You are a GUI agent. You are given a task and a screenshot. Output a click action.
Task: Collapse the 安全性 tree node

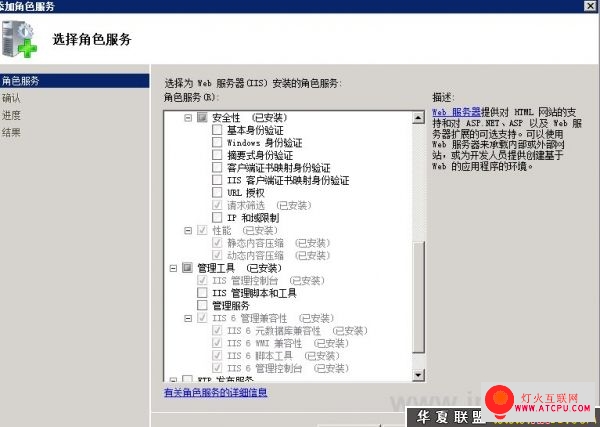coord(188,118)
